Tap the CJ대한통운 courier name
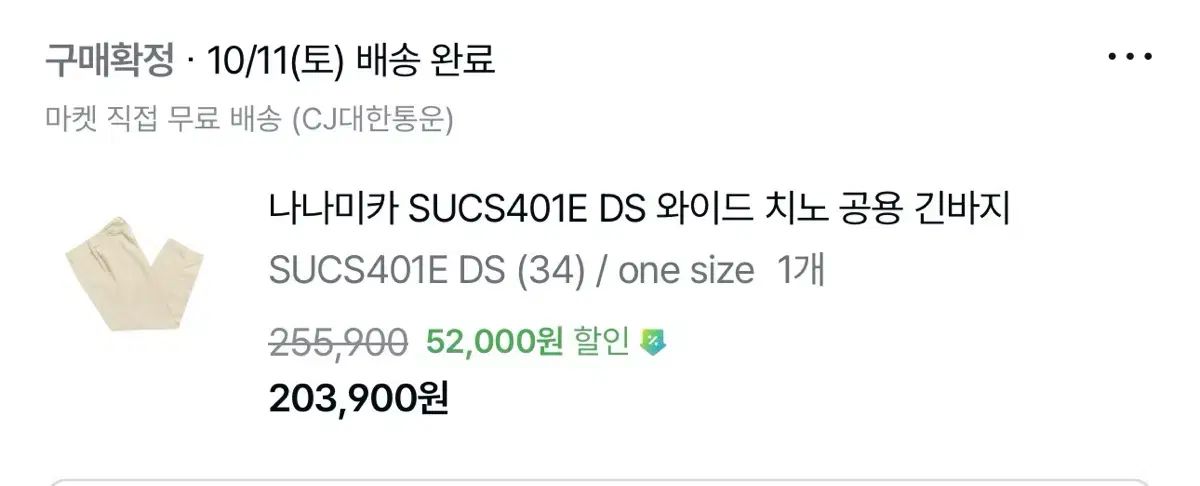This screenshot has width=1200, height=486. [x=372, y=121]
